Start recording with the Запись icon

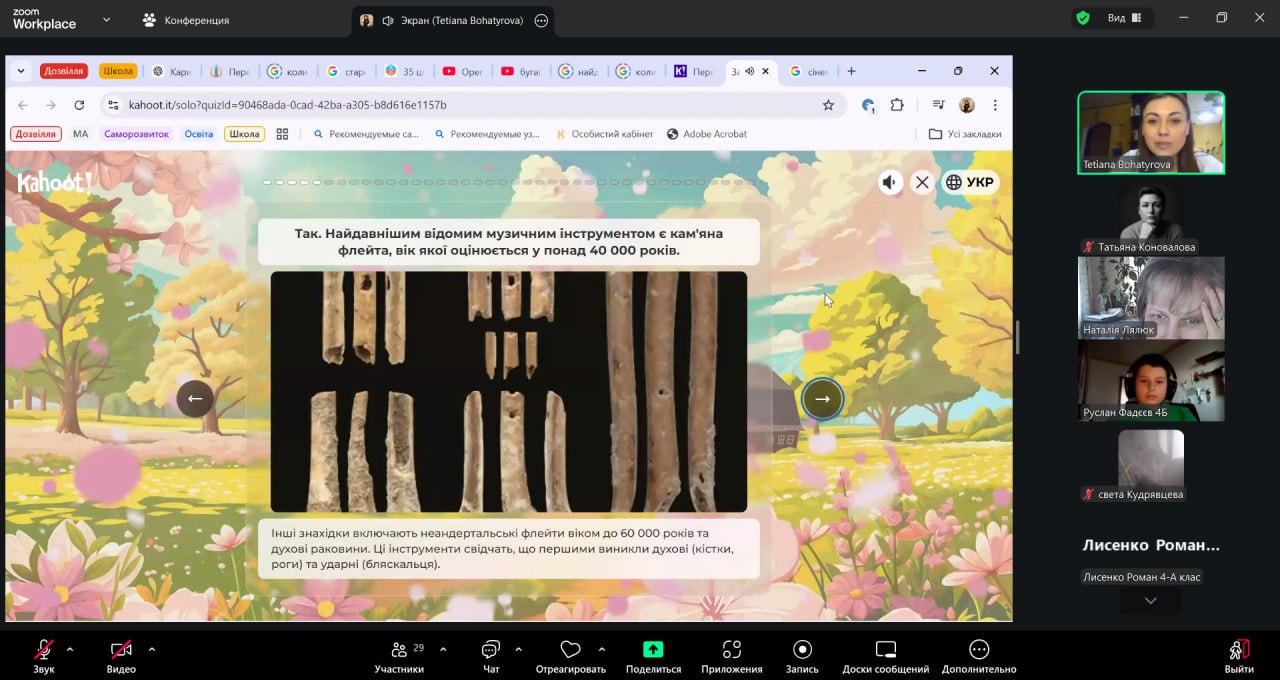coord(802,650)
